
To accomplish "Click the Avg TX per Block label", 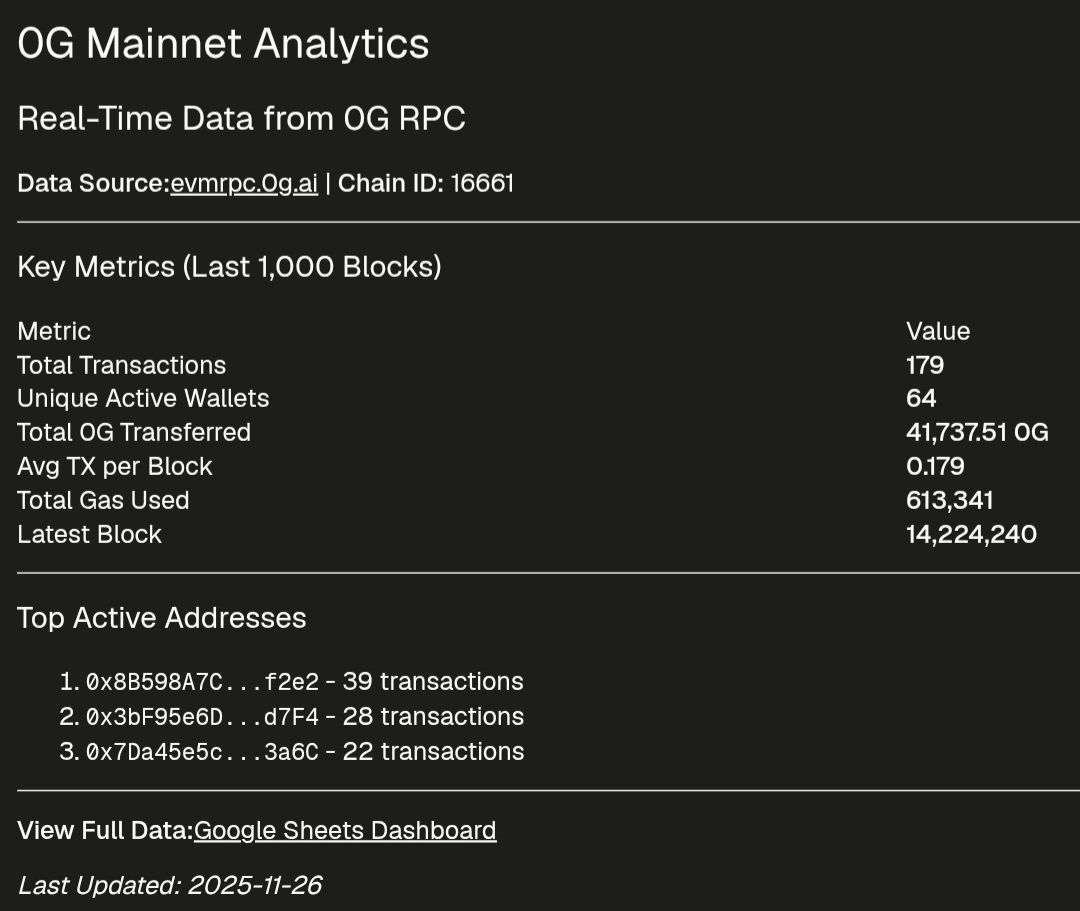I will tap(115, 466).
